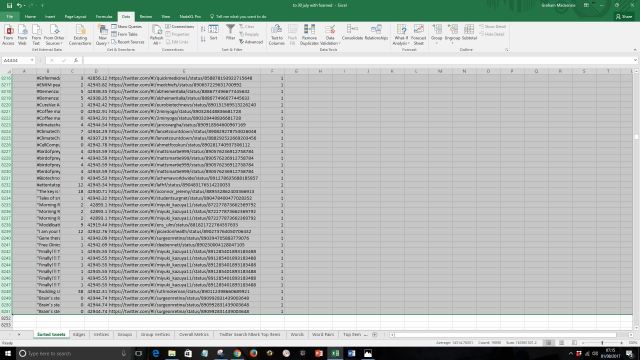Switch to the Insert tab
Viewport: 640px width, 360px height.
50,17
